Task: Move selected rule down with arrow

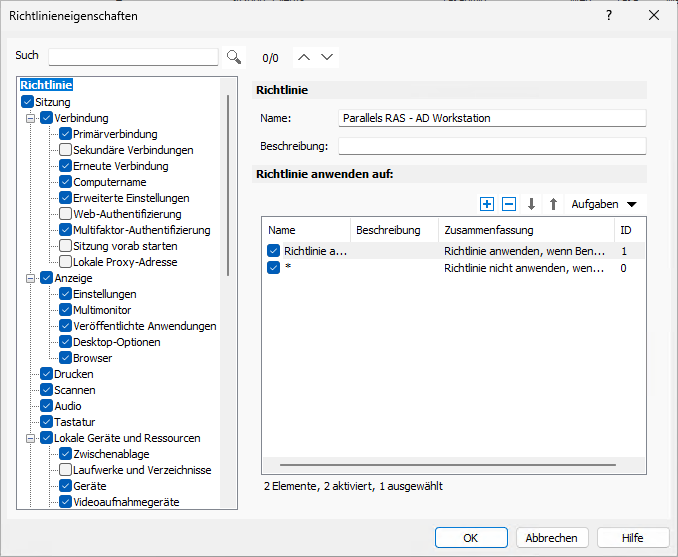Action: pos(531,204)
